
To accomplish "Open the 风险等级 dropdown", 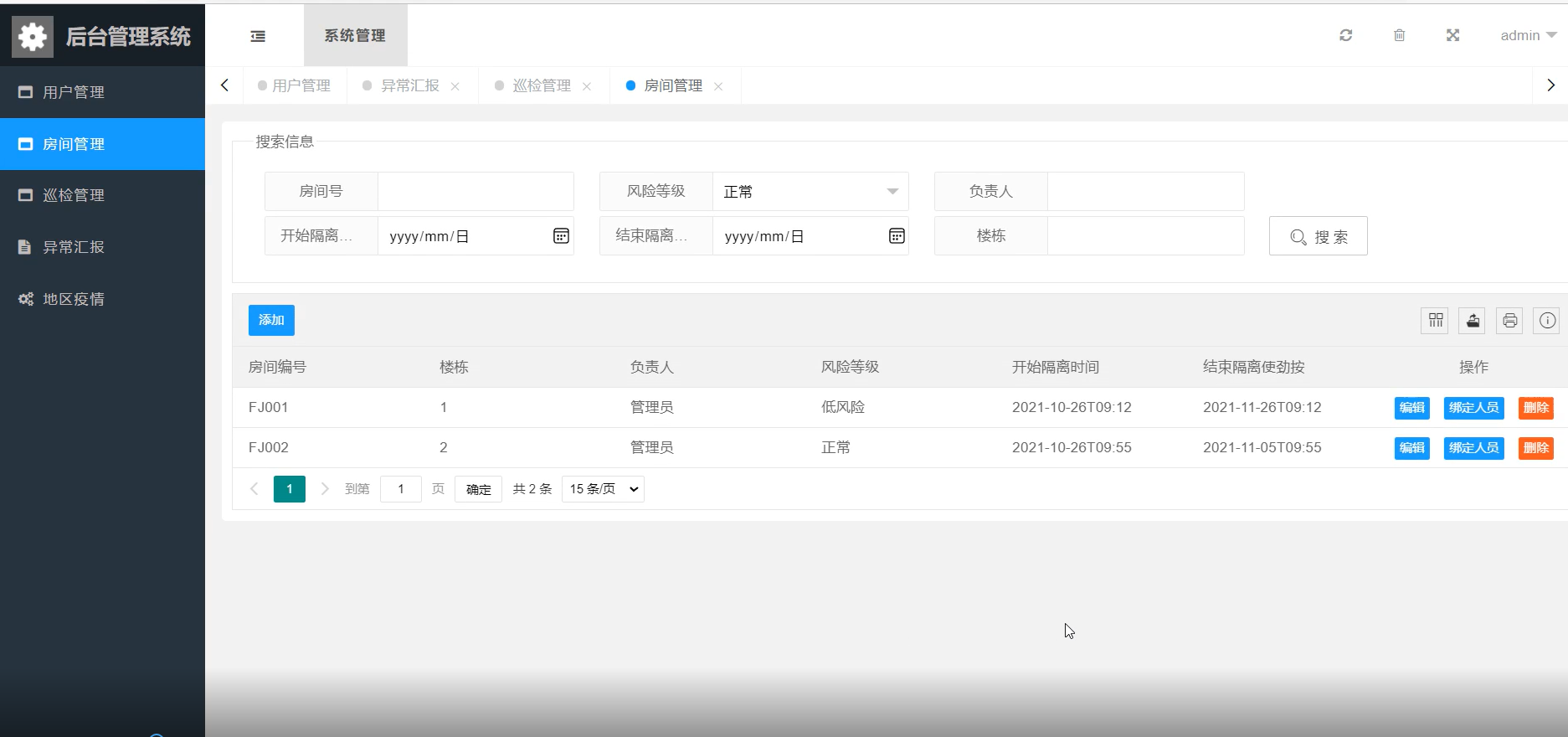I will tap(810, 192).
